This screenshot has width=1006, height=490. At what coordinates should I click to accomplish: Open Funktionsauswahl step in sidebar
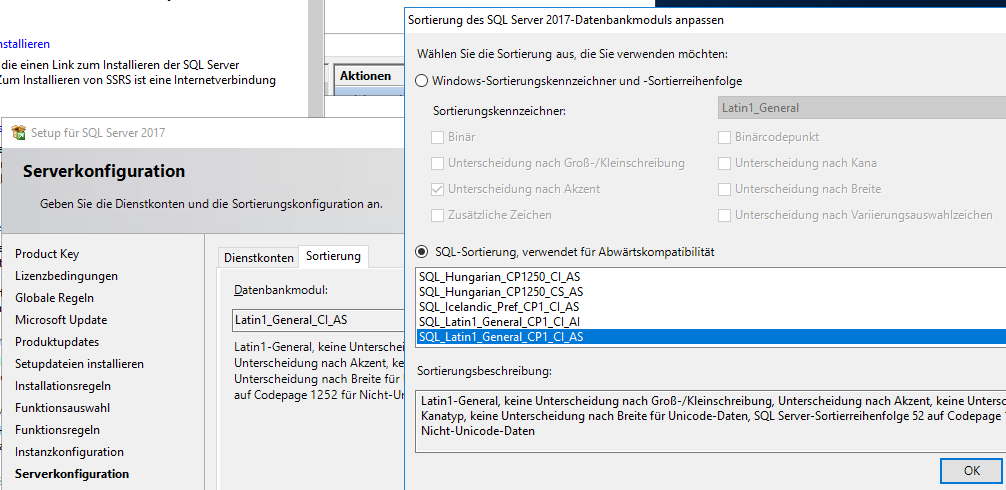click(x=62, y=408)
